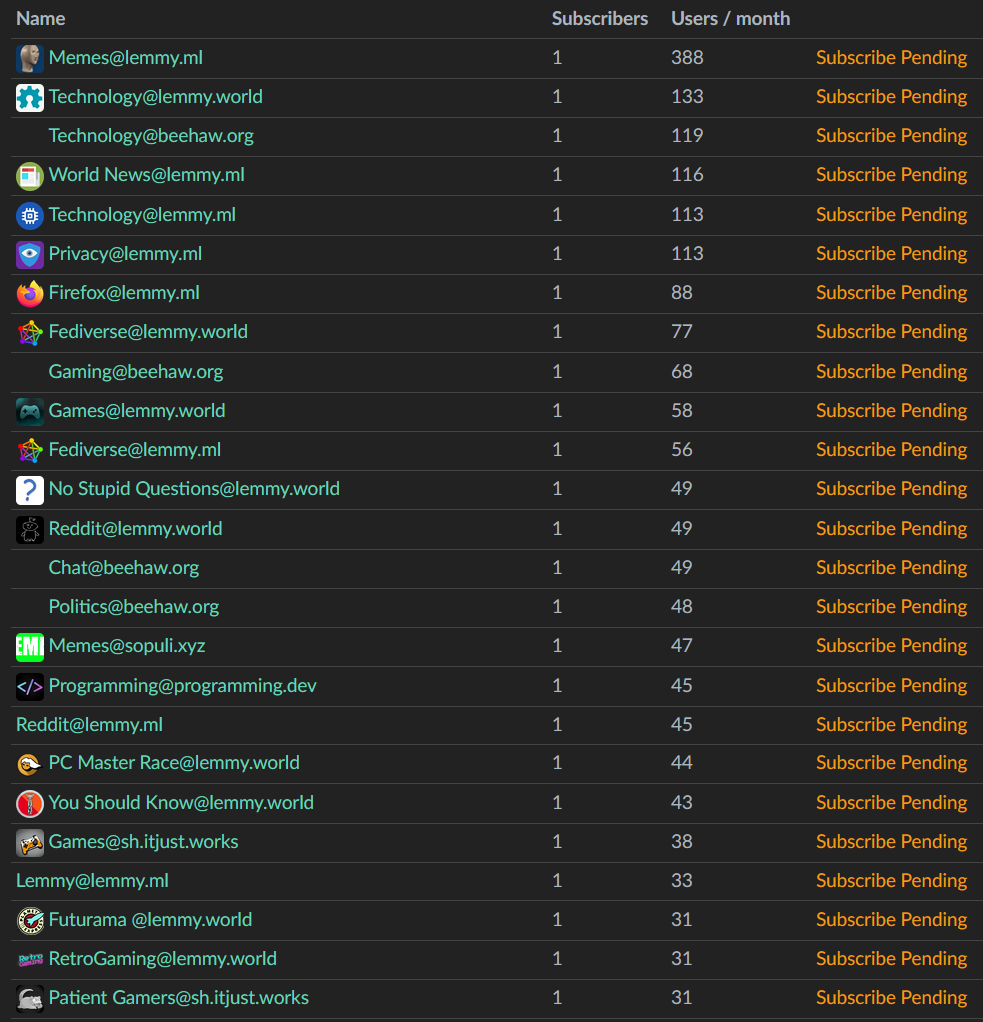The image size is (983, 1022).
Task: Click the Games@lemmy.world controller icon
Action: click(x=30, y=412)
